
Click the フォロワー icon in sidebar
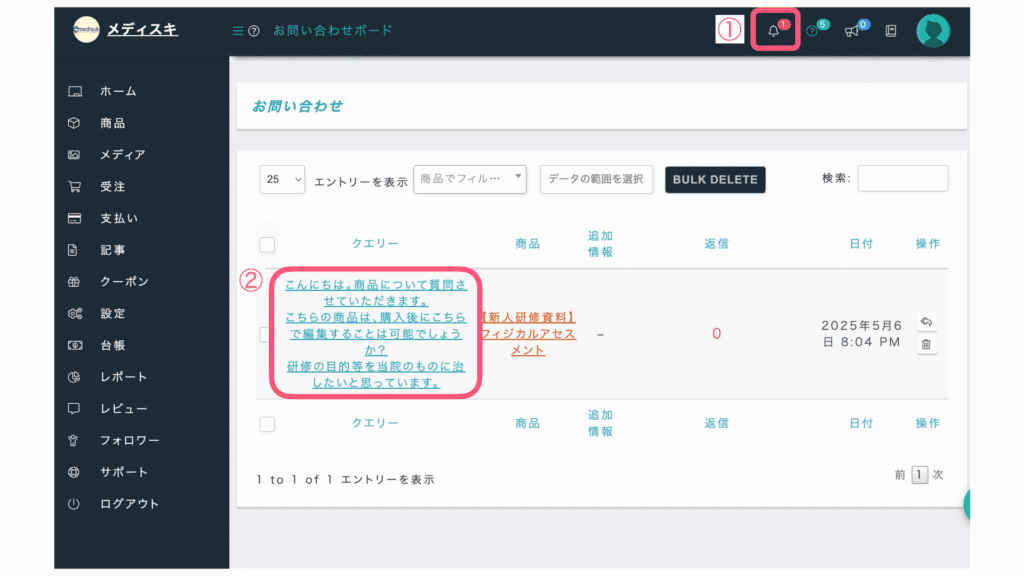coord(73,441)
